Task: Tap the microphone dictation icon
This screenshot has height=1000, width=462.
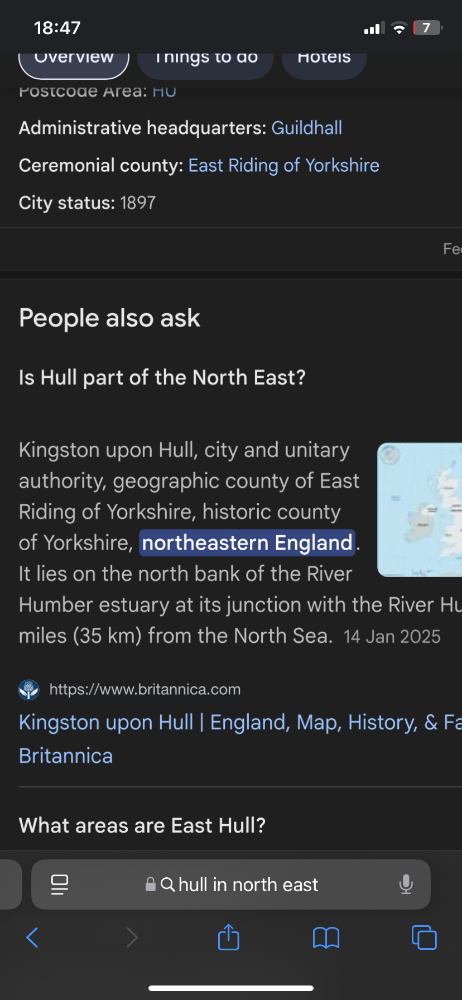Action: (x=405, y=885)
